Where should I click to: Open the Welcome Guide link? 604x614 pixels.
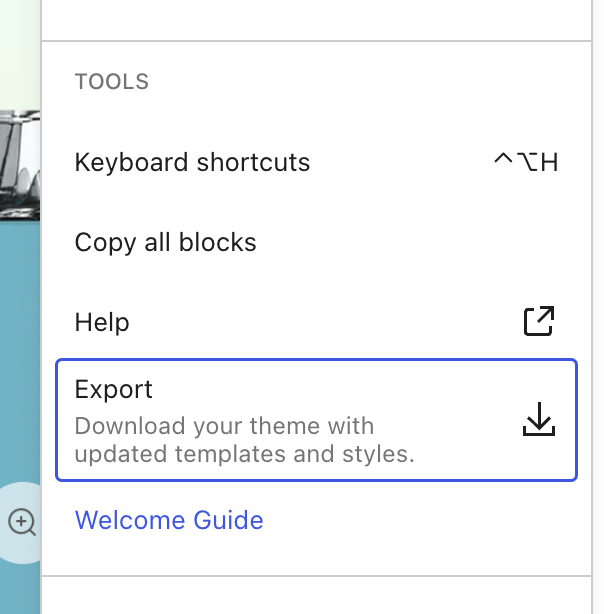coord(169,520)
